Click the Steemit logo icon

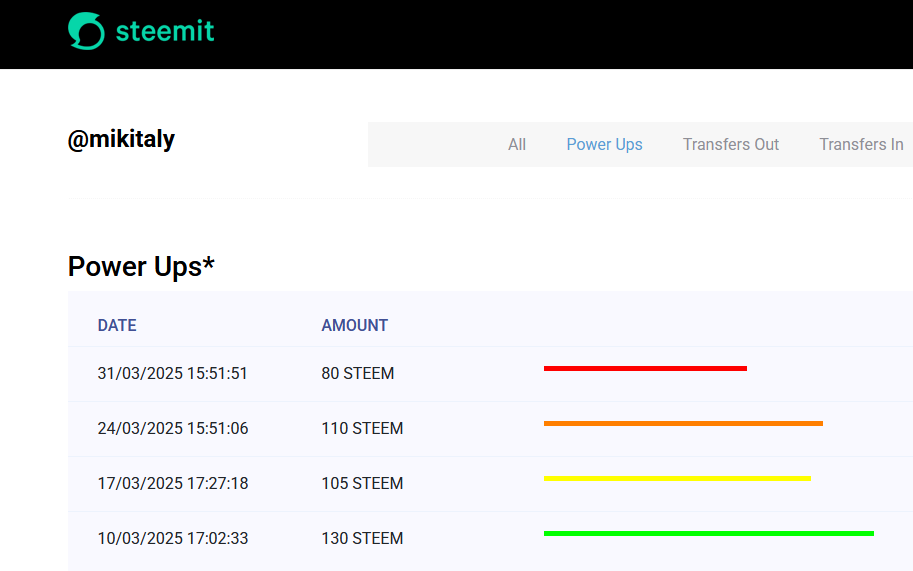click(86, 31)
